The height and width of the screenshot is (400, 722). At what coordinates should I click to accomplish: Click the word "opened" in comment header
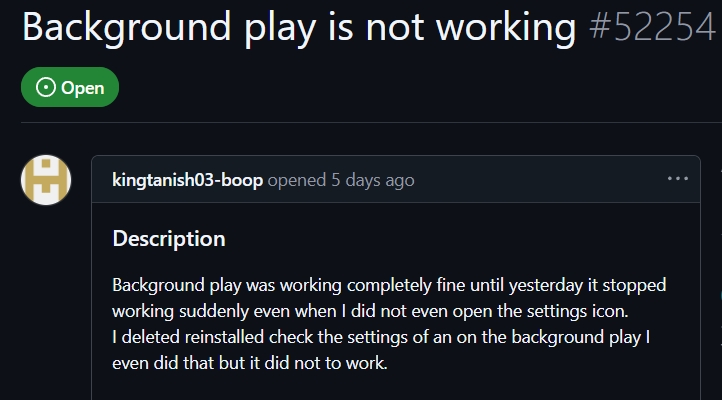click(297, 180)
